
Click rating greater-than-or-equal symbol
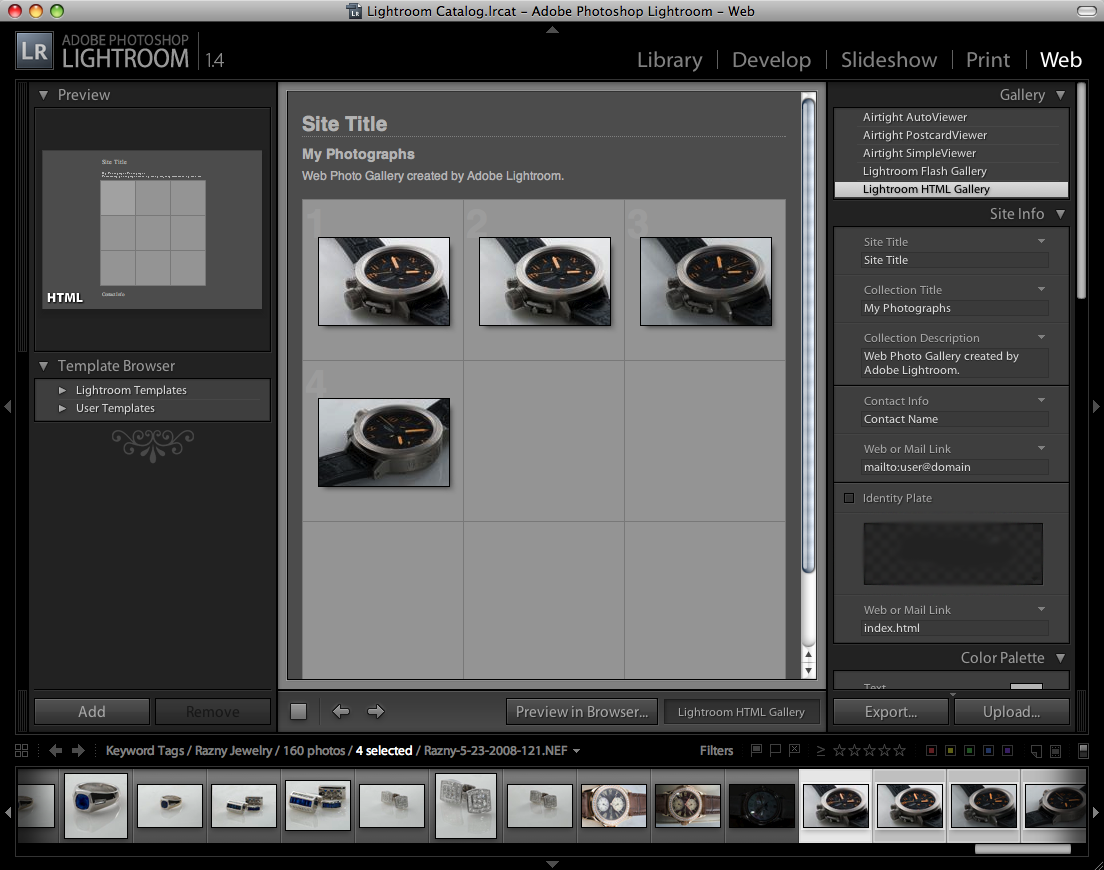tap(820, 751)
